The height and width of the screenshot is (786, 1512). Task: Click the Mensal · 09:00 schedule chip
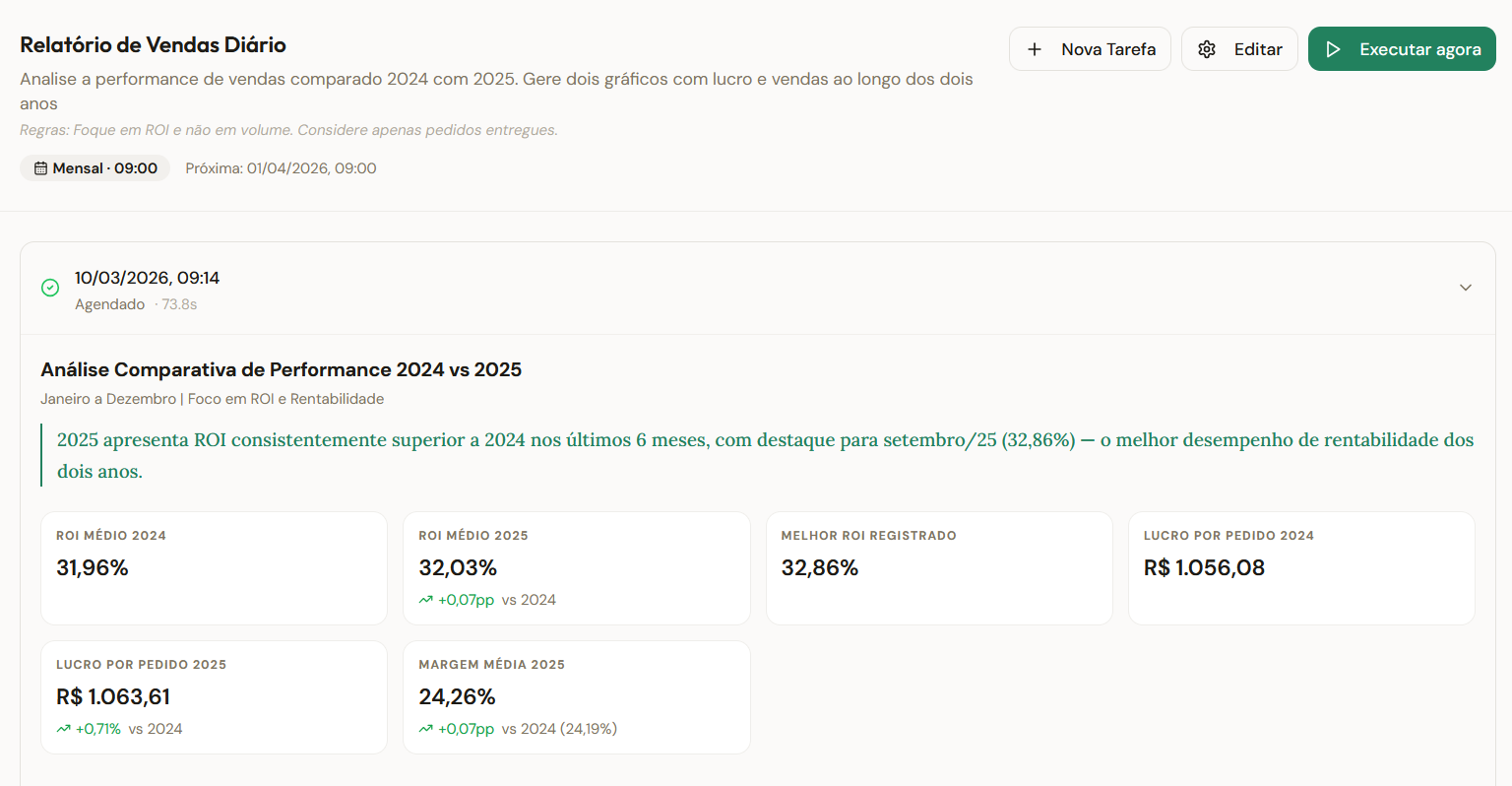point(94,167)
